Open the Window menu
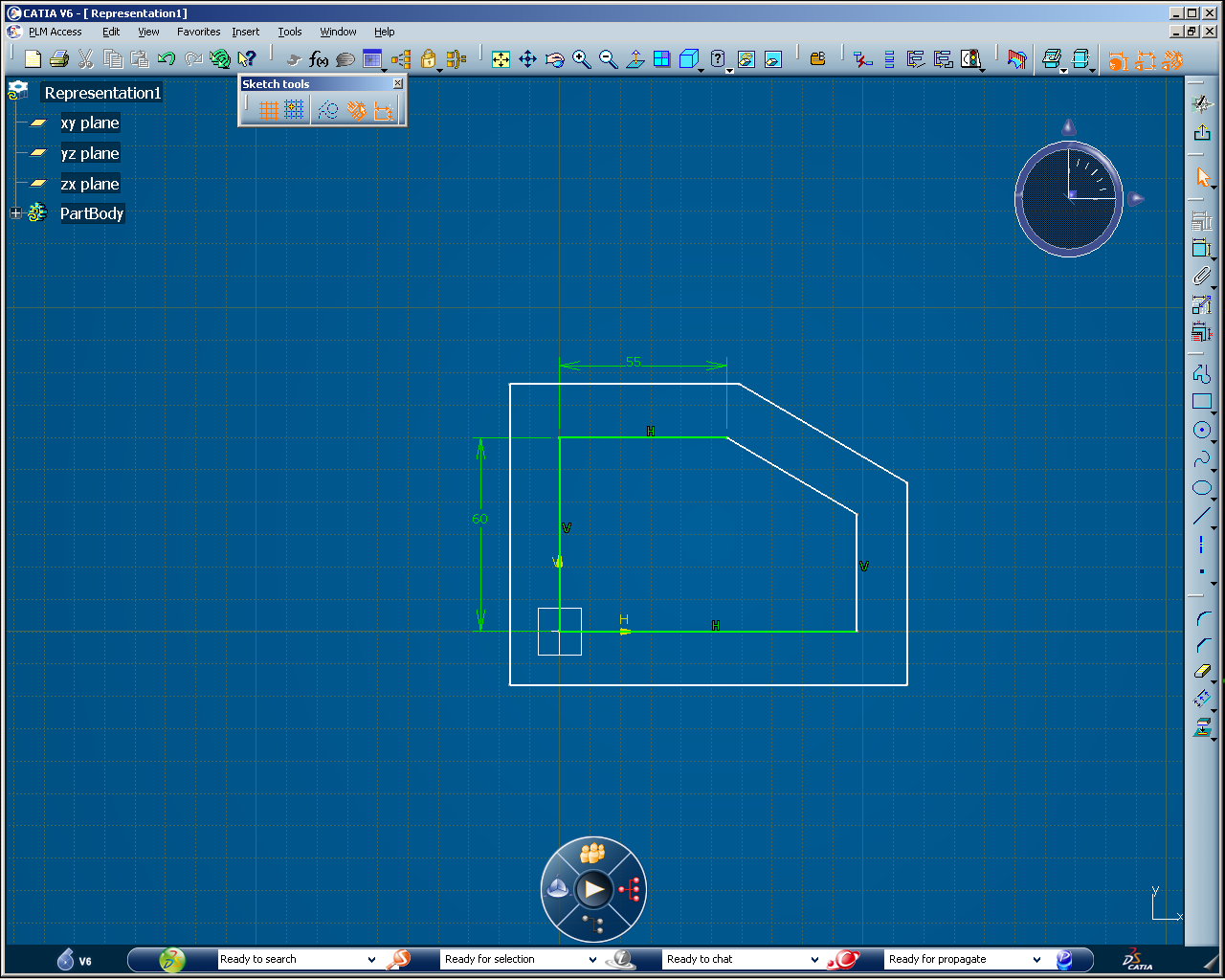Viewport: 1225px width, 980px height. pos(338,32)
